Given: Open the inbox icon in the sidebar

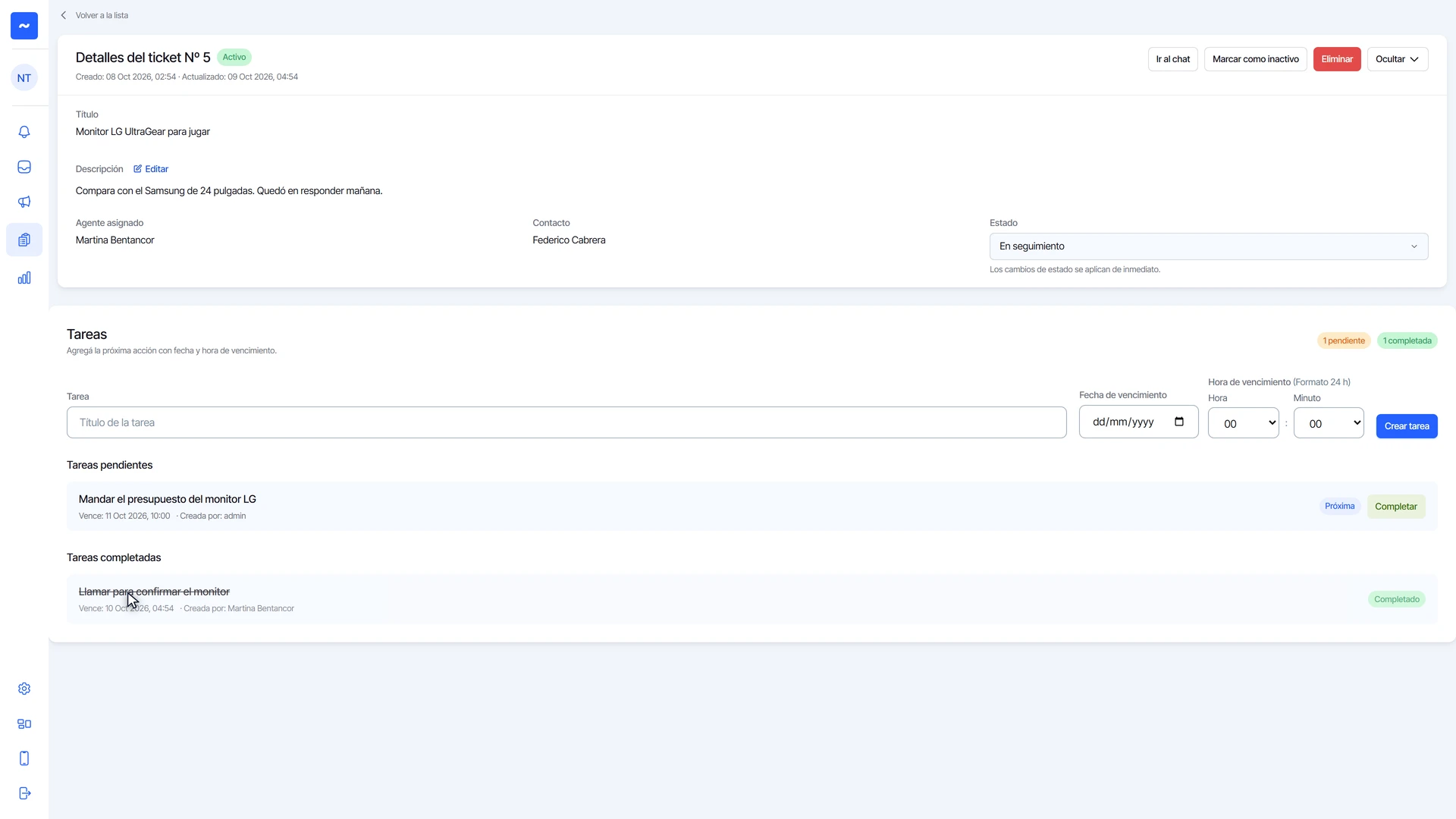Looking at the screenshot, I should point(24,167).
